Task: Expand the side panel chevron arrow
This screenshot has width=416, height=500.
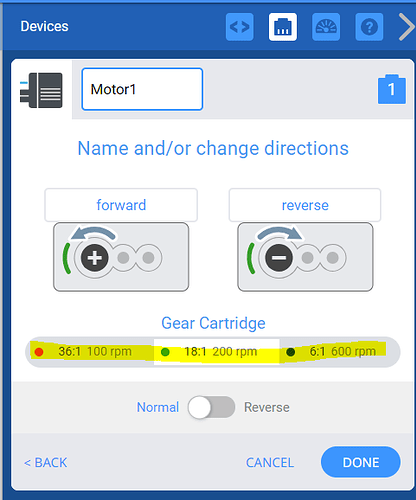Action: [407, 27]
